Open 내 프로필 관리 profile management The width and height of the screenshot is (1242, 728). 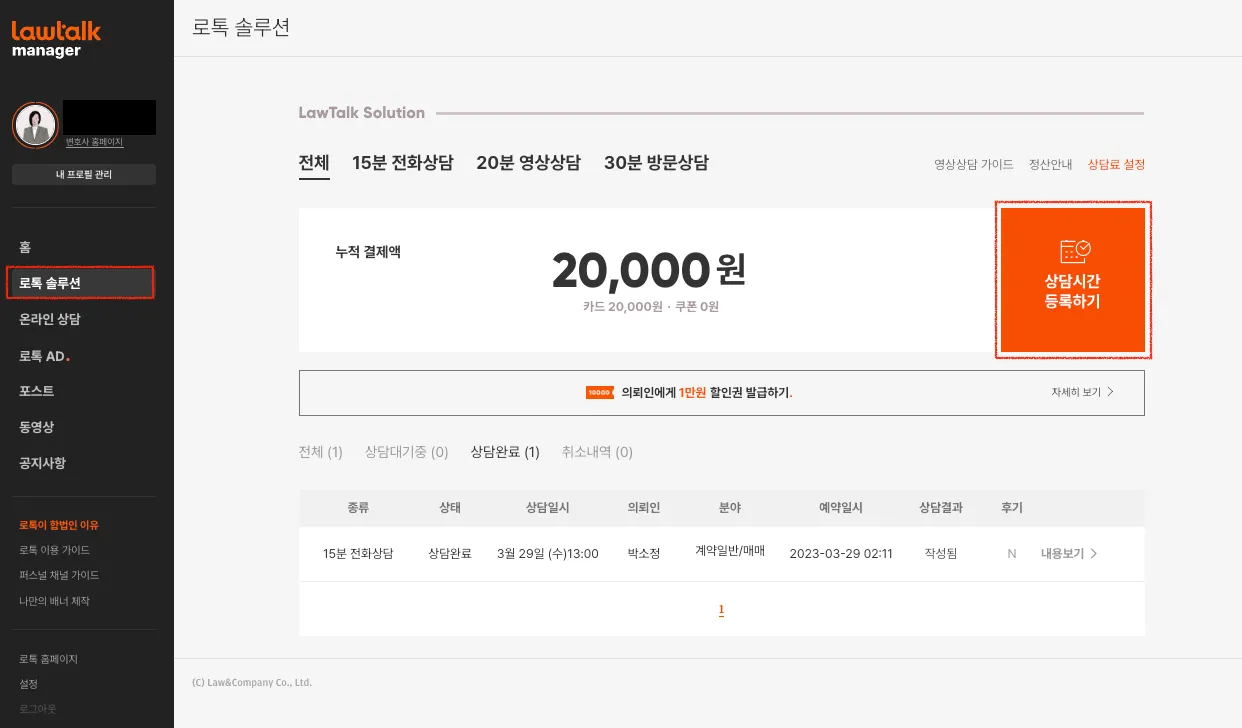tap(84, 175)
